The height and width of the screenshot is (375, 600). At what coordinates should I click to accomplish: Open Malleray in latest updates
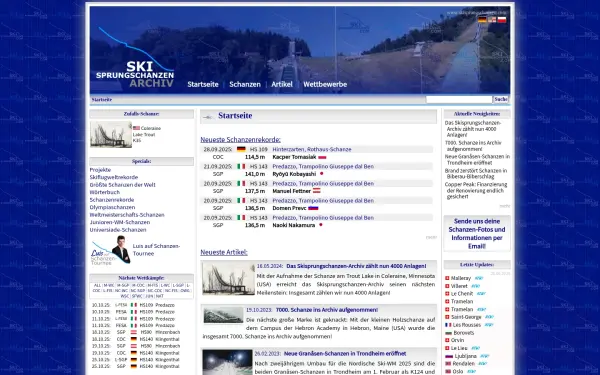point(461,278)
